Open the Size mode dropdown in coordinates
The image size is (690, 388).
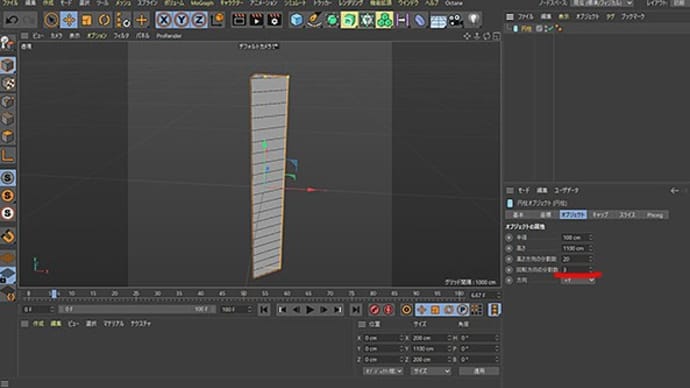point(431,371)
